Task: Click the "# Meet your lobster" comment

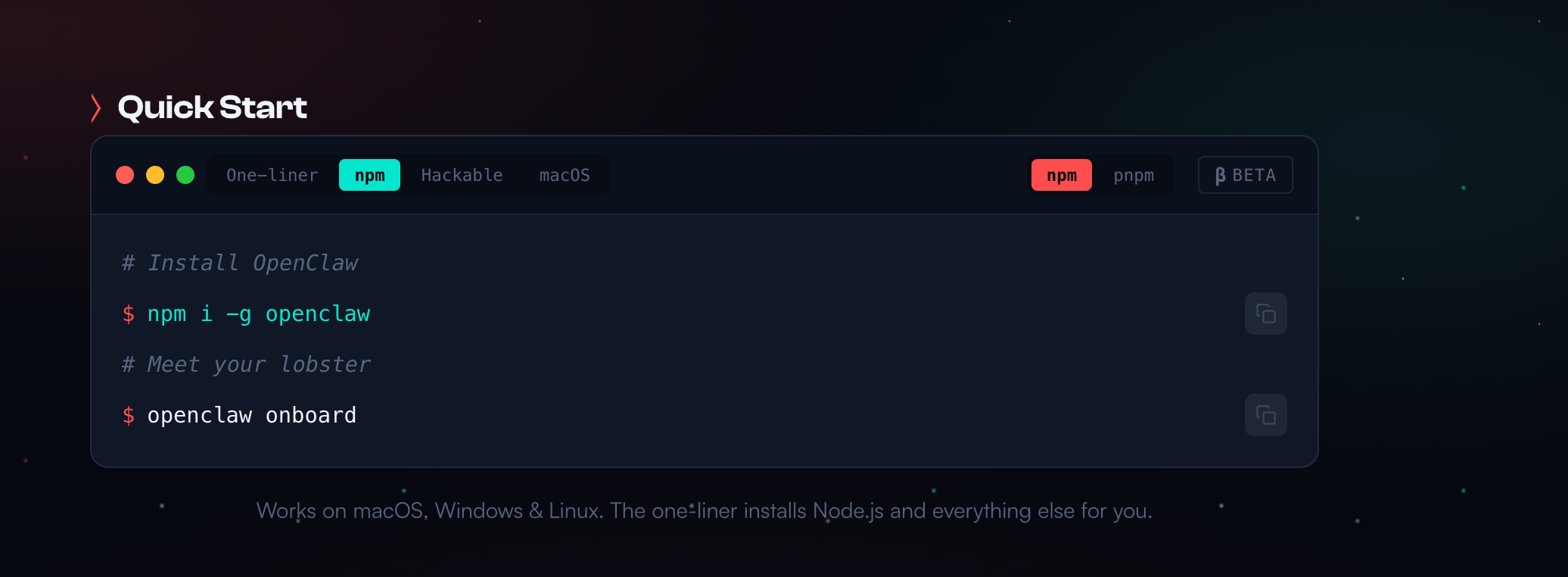Action: click(246, 364)
